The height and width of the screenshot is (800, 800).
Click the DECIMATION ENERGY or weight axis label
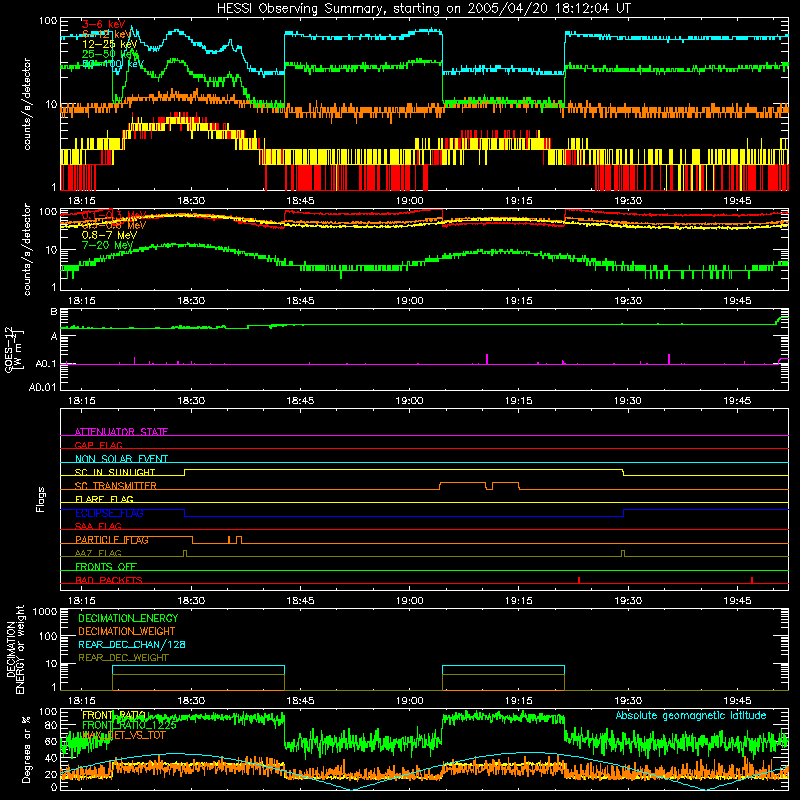point(15,650)
